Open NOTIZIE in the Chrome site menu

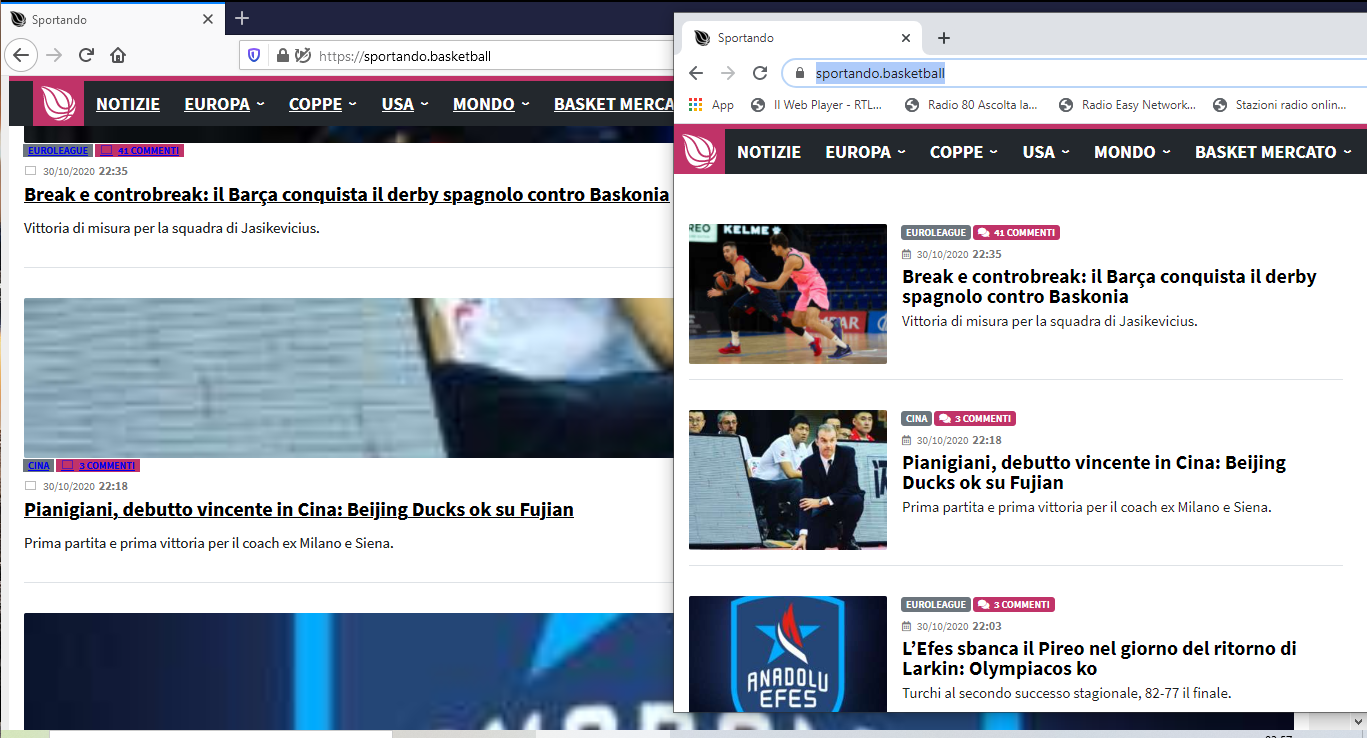769,152
